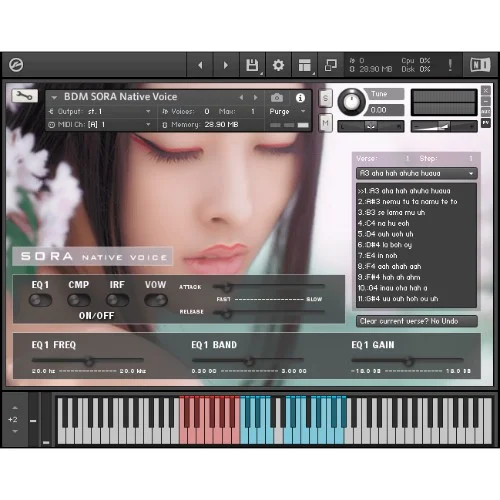Click the pitch wheel strip left of the keyboard
This screenshot has width=500, height=500.
click(x=33, y=419)
